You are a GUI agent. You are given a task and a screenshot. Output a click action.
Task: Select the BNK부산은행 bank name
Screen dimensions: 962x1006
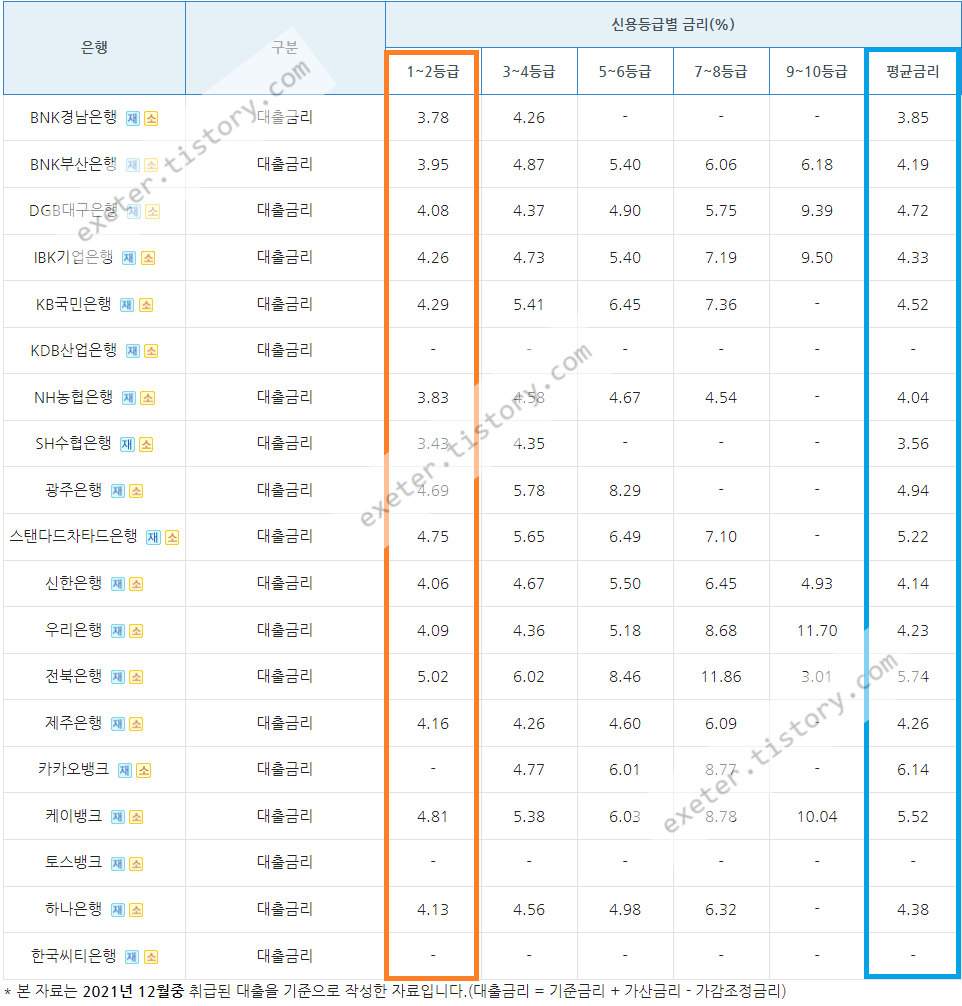click(x=73, y=164)
